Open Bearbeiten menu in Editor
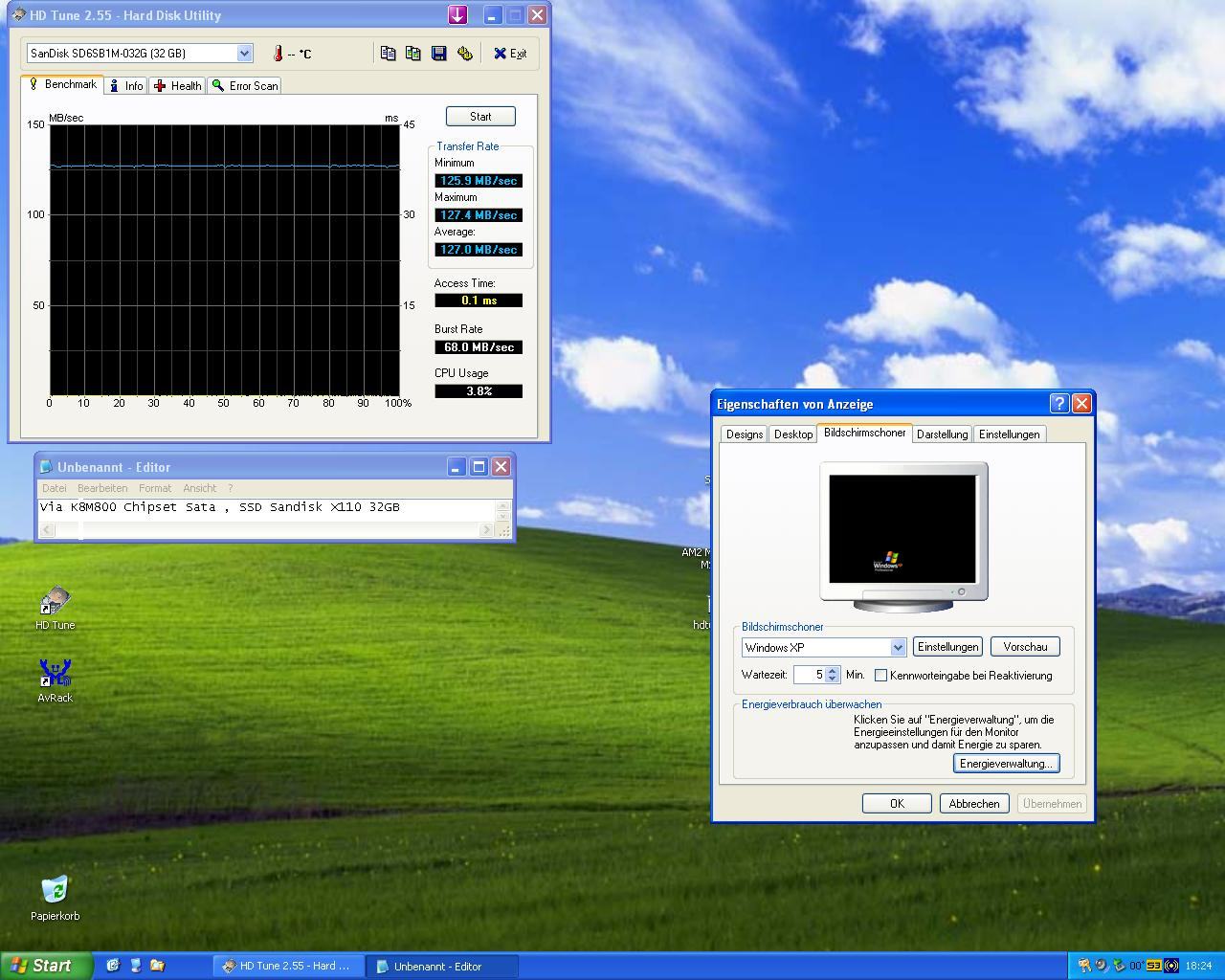 click(x=102, y=488)
